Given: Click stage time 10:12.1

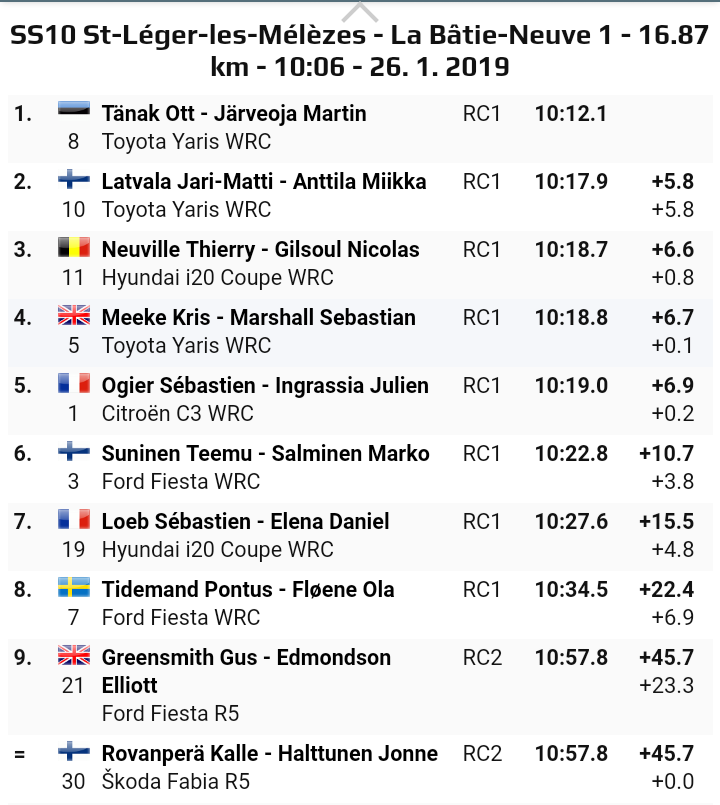Looking at the screenshot, I should pyautogui.click(x=570, y=113).
